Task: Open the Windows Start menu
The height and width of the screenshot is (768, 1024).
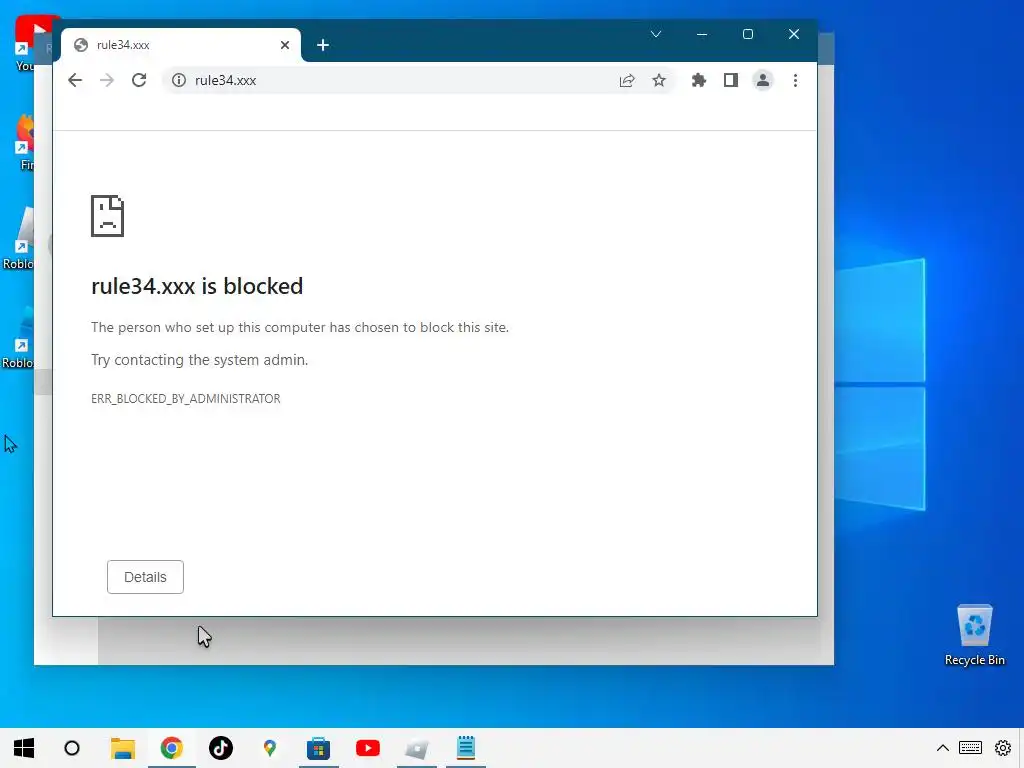Action: point(24,748)
